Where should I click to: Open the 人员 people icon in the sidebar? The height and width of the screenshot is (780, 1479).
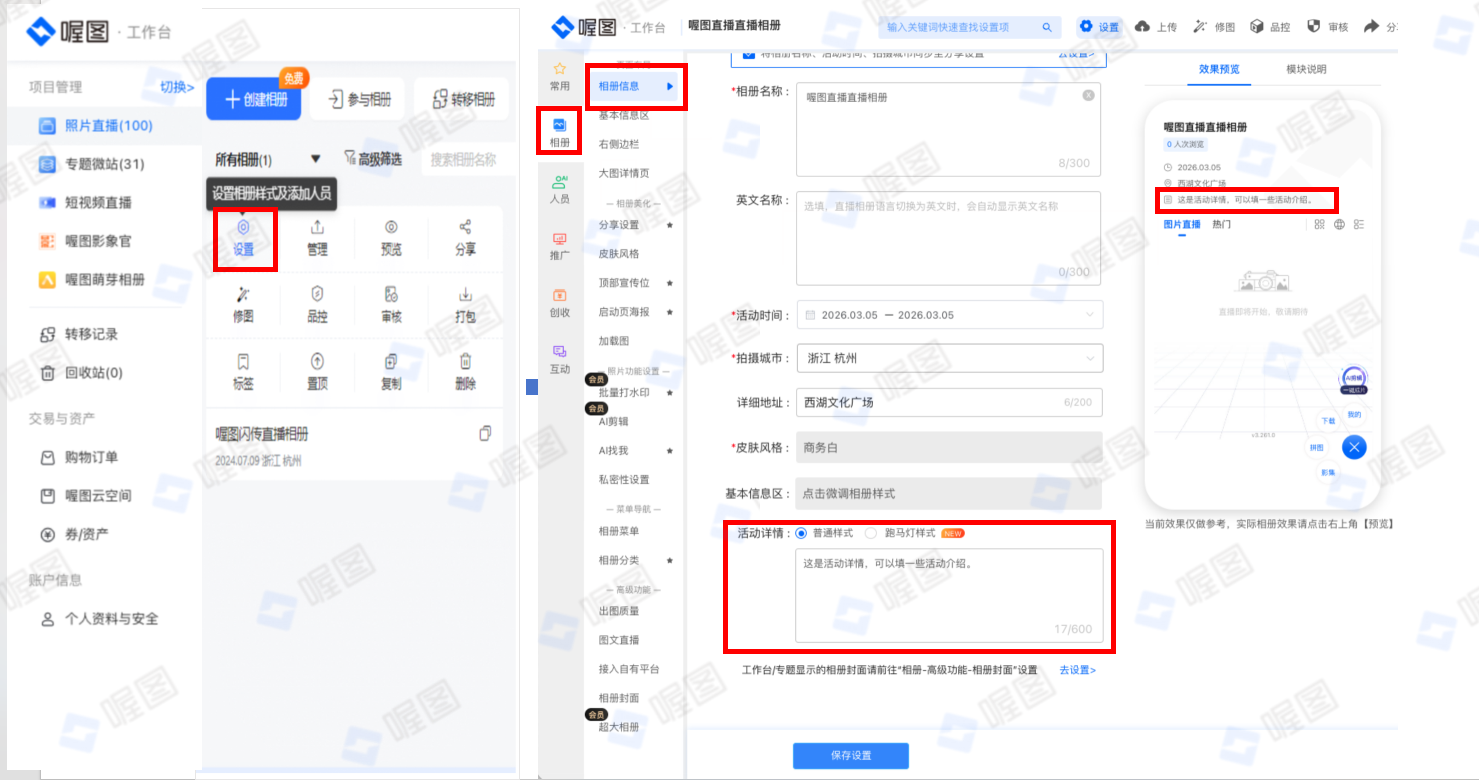click(559, 182)
